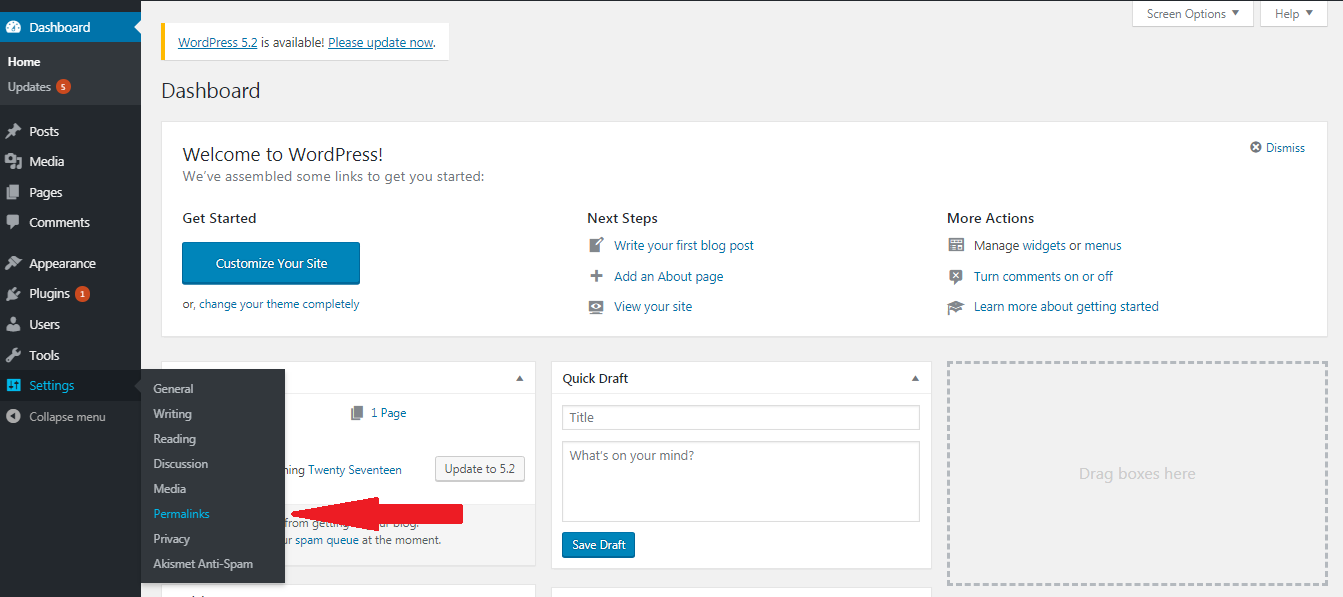Click the Plugins plug icon
This screenshot has height=597, width=1343.
click(x=13, y=294)
